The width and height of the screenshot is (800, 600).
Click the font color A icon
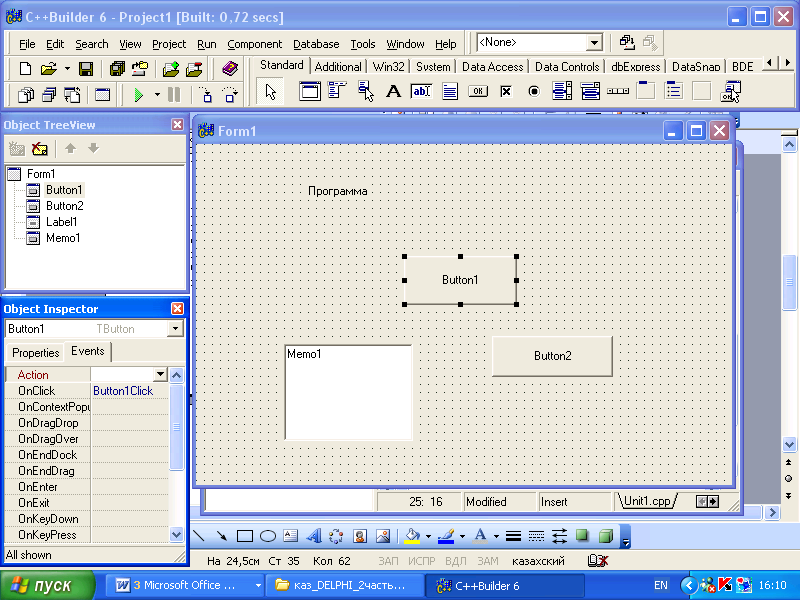[x=480, y=536]
